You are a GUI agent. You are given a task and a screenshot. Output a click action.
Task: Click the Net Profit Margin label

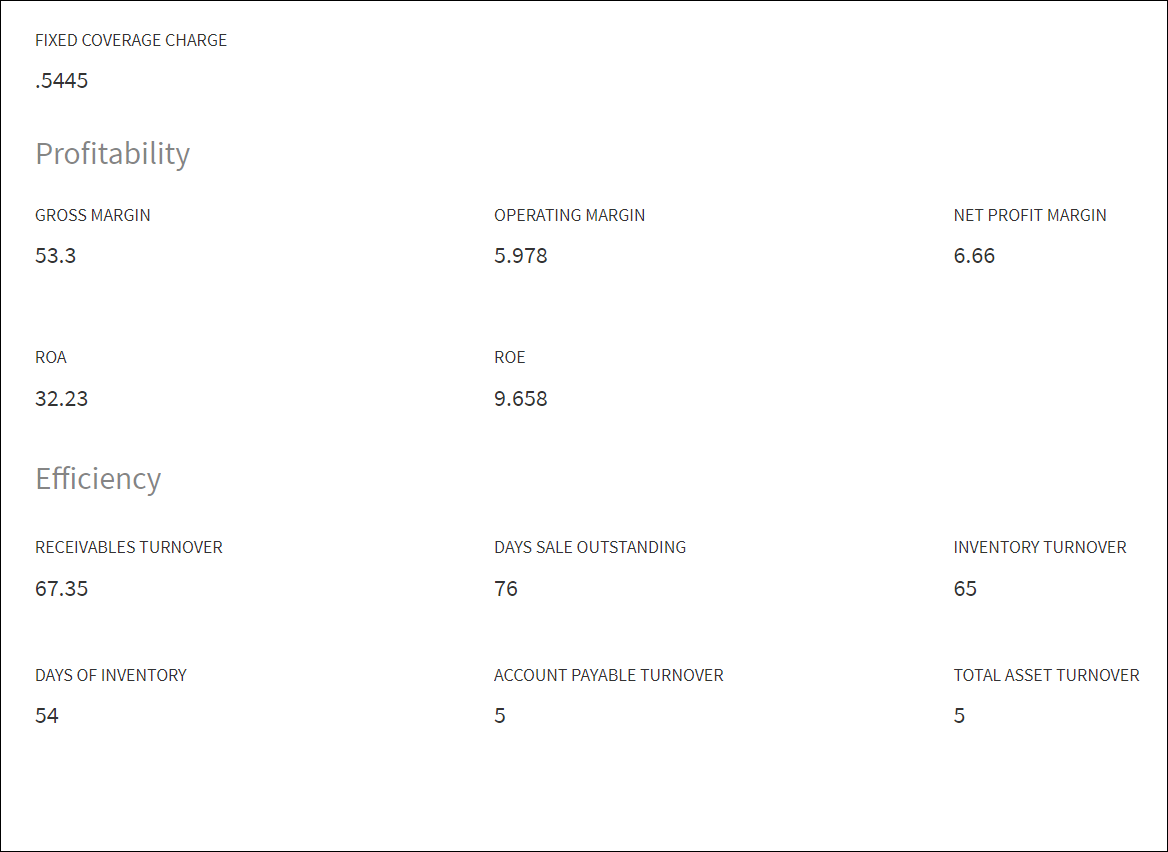[1029, 215]
